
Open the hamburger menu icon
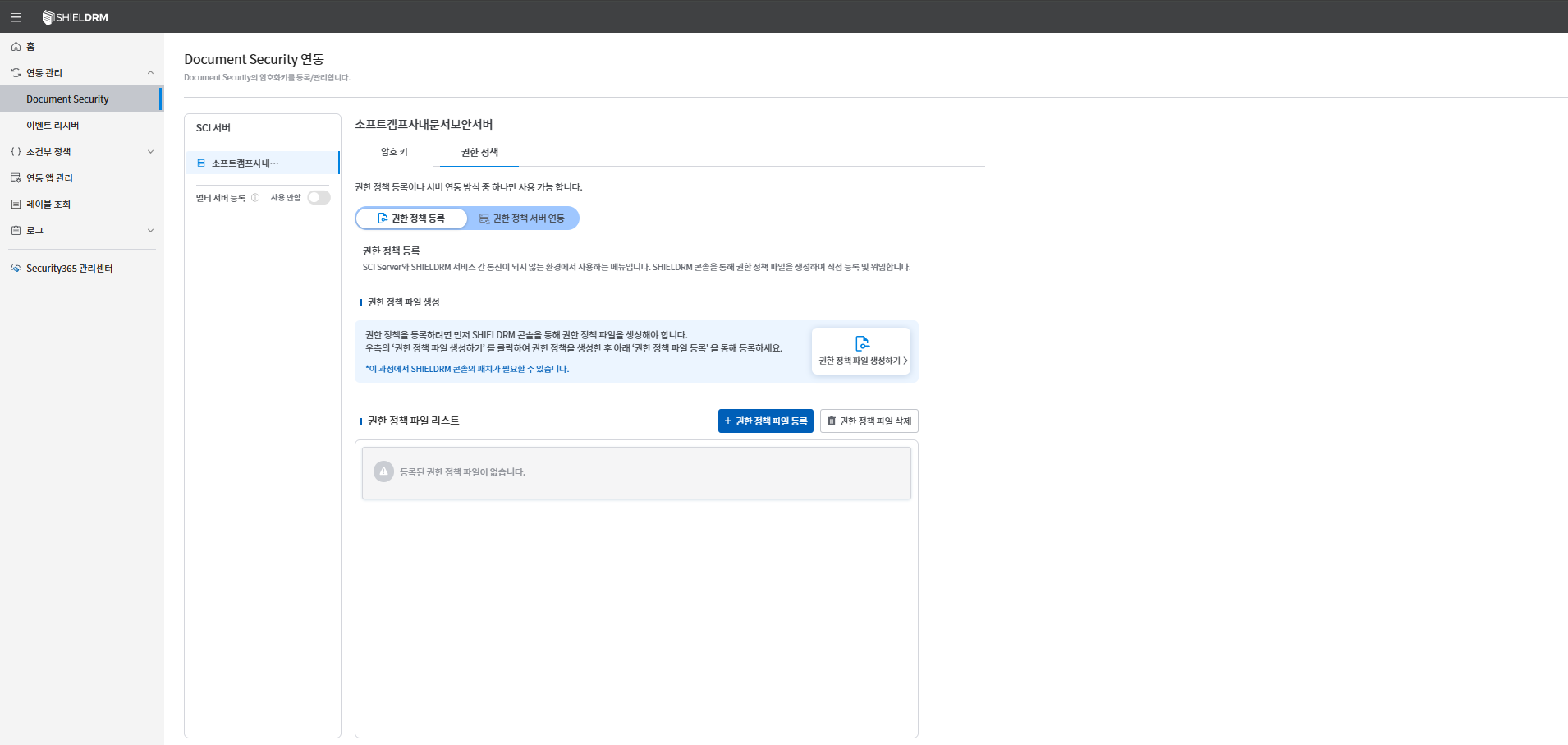pyautogui.click(x=16, y=17)
